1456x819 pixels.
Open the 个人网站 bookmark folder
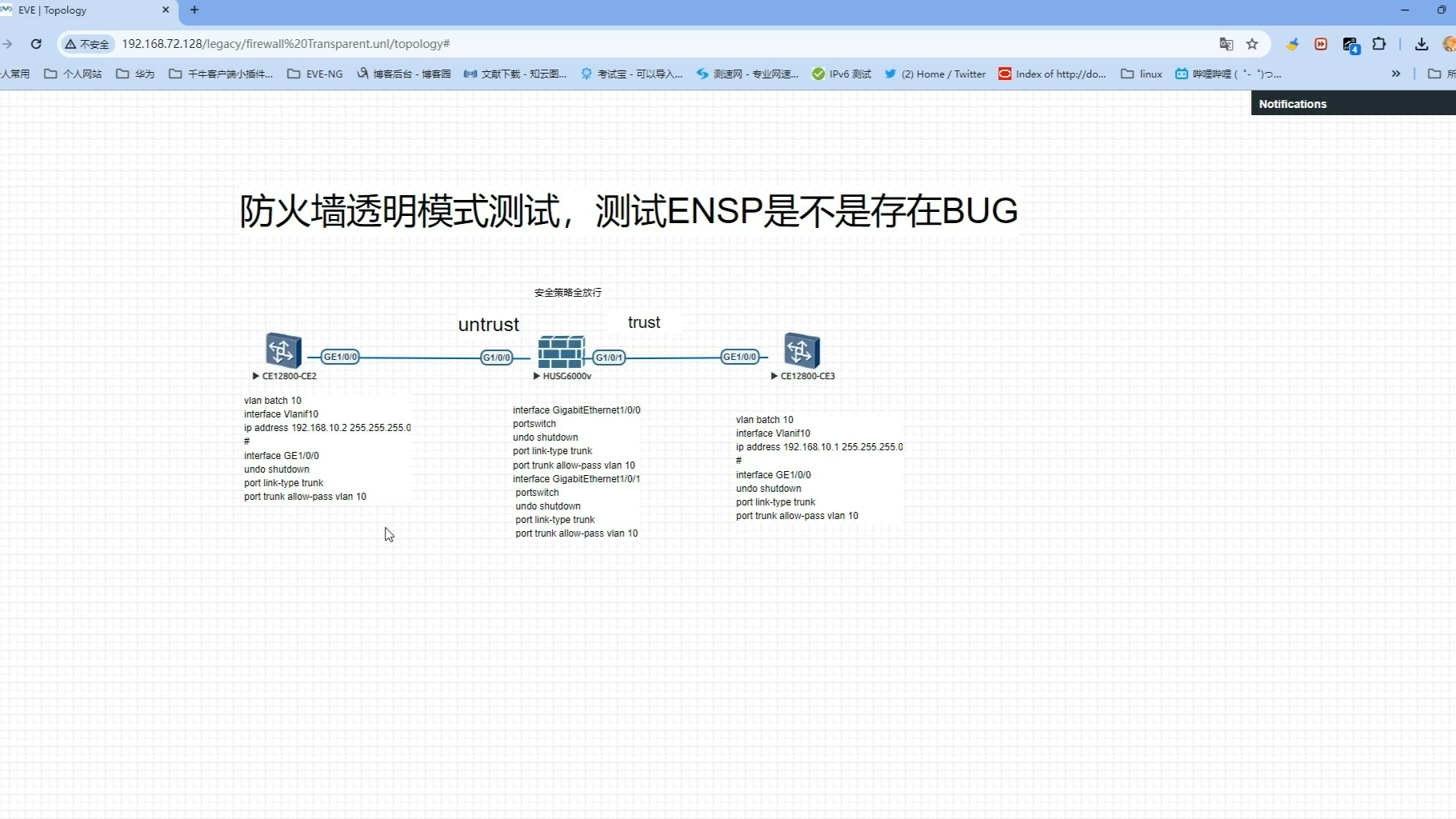[x=73, y=74]
